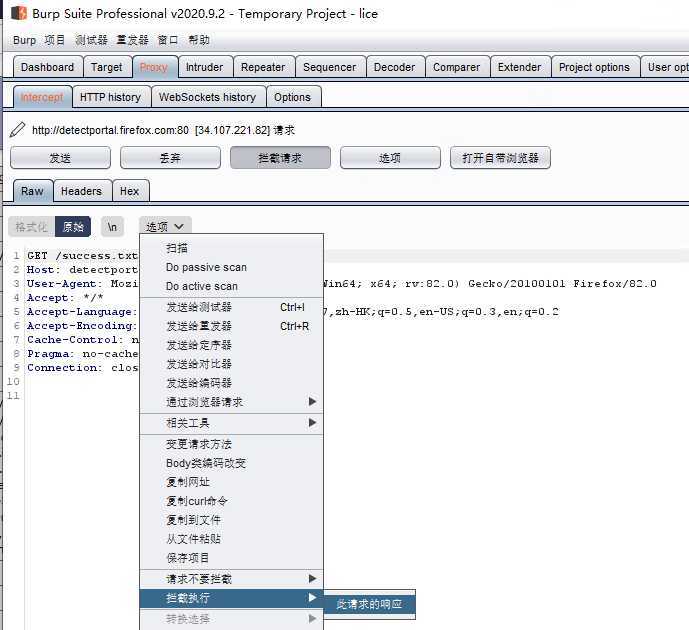Click the 选项 action button
The height and width of the screenshot is (630, 689).
coord(390,158)
